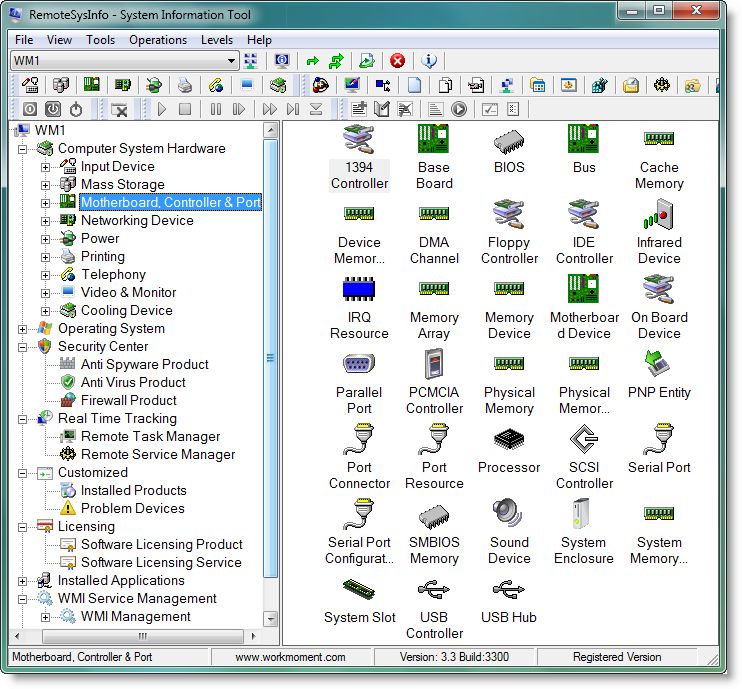Open the Processor icon
Viewport: 742px width, 689px height.
(509, 441)
